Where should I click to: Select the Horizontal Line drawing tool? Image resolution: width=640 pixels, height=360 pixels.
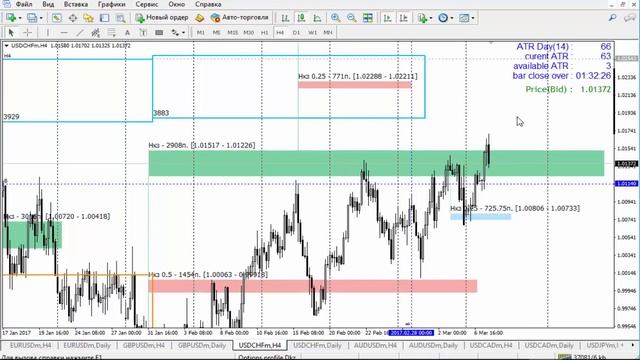point(64,32)
